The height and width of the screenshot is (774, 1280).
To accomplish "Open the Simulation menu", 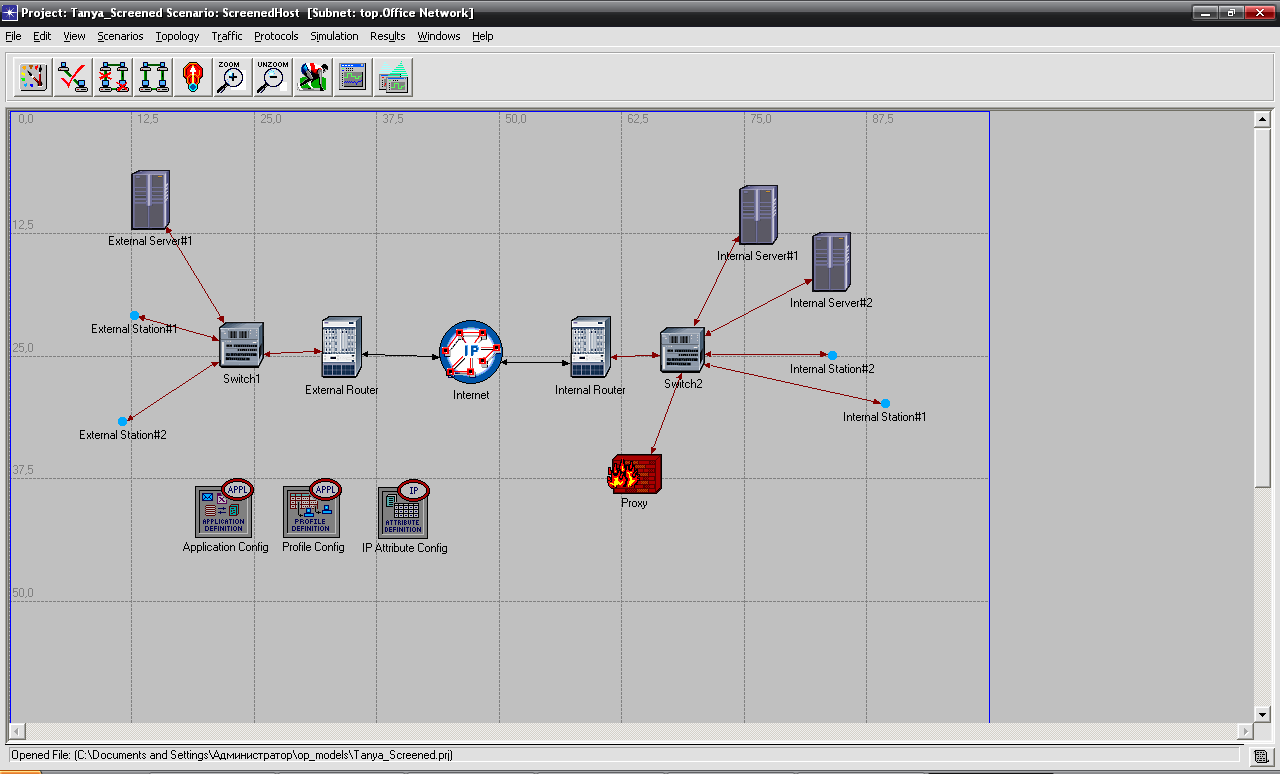I will [x=334, y=36].
